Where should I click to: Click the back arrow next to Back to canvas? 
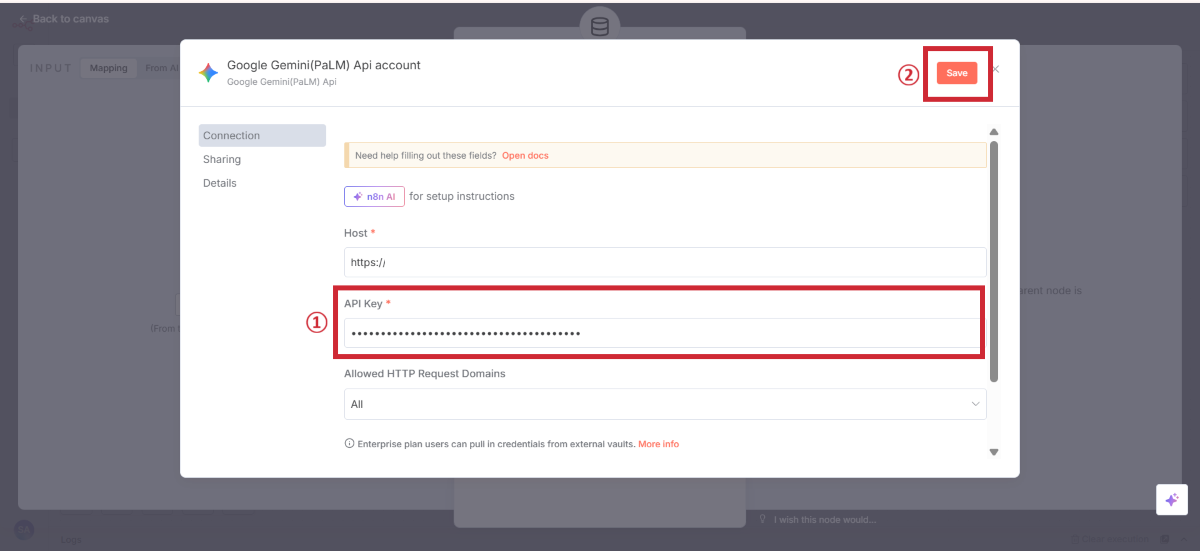23,19
